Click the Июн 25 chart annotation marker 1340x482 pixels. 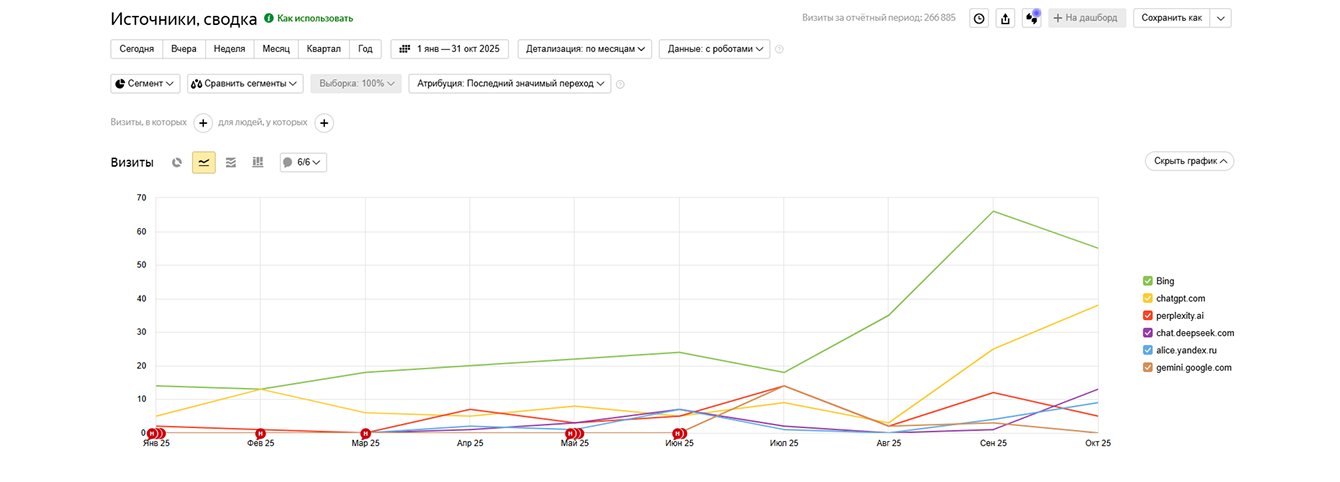pos(679,433)
